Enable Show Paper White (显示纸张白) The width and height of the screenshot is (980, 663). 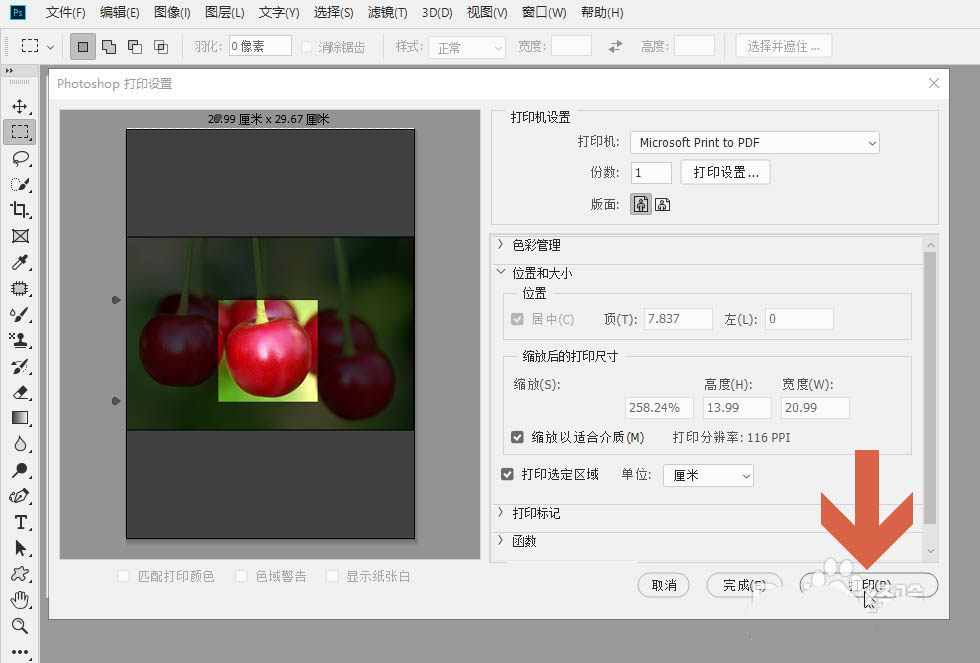(332, 576)
